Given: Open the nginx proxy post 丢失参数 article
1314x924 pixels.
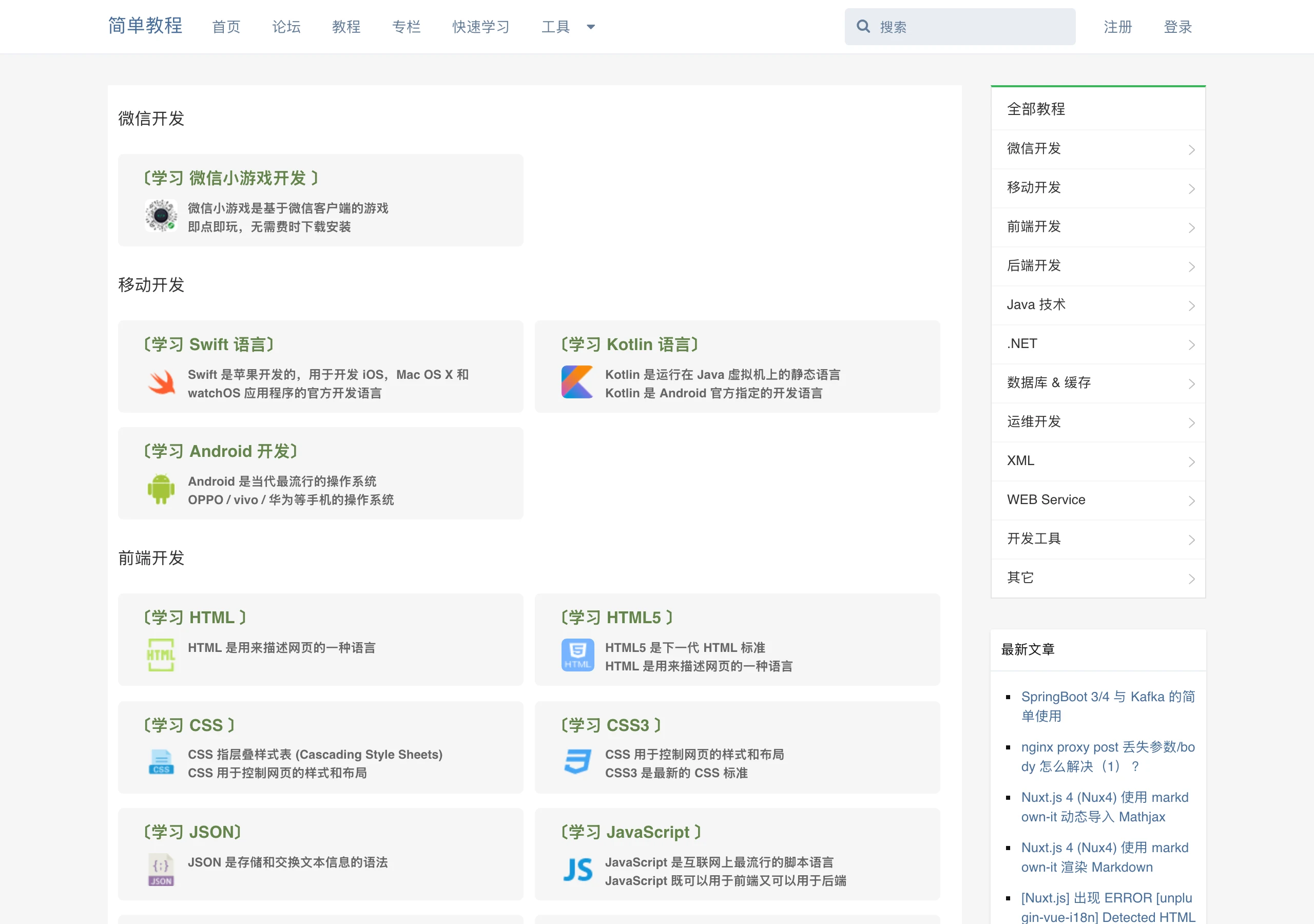Looking at the screenshot, I should tap(1108, 756).
